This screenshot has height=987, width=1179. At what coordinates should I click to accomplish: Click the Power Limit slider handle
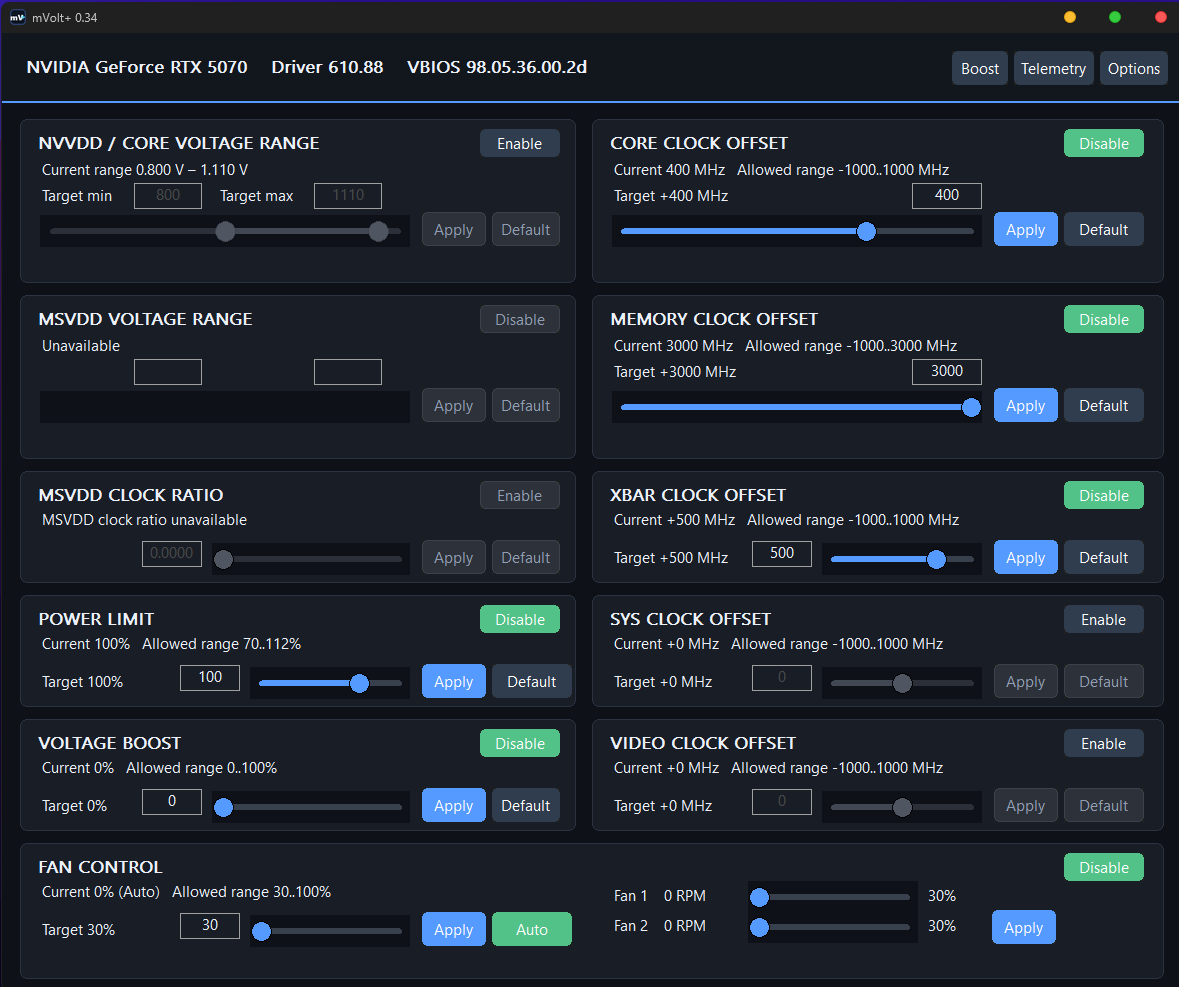tap(359, 683)
